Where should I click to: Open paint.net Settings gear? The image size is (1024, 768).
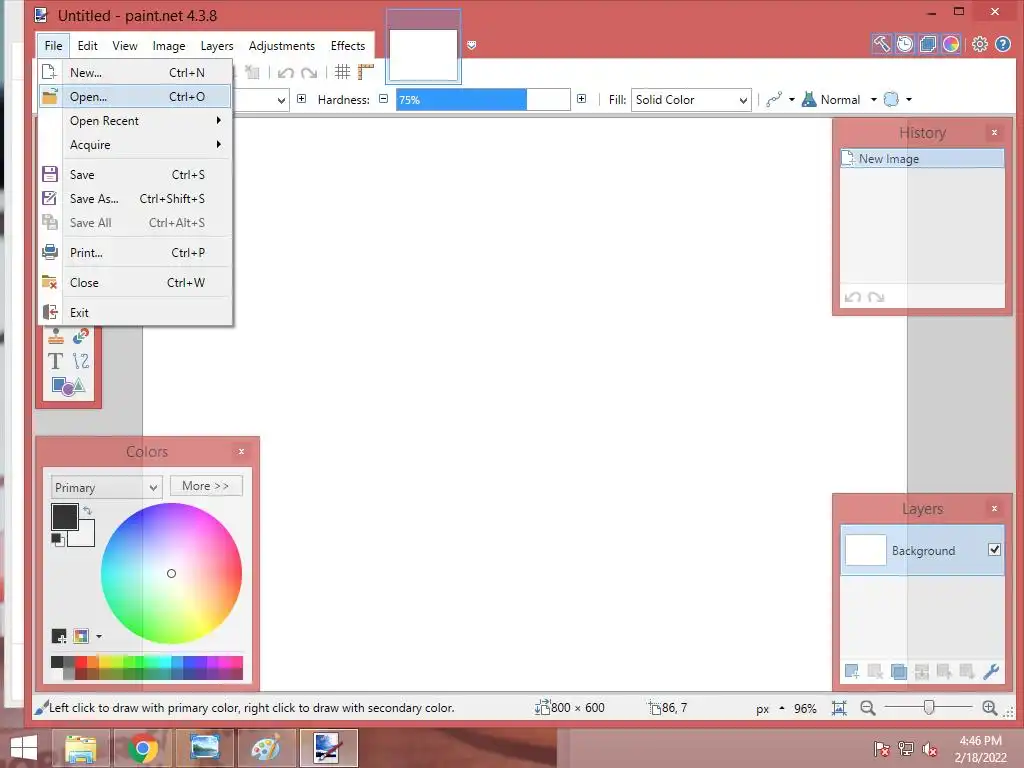pos(980,44)
